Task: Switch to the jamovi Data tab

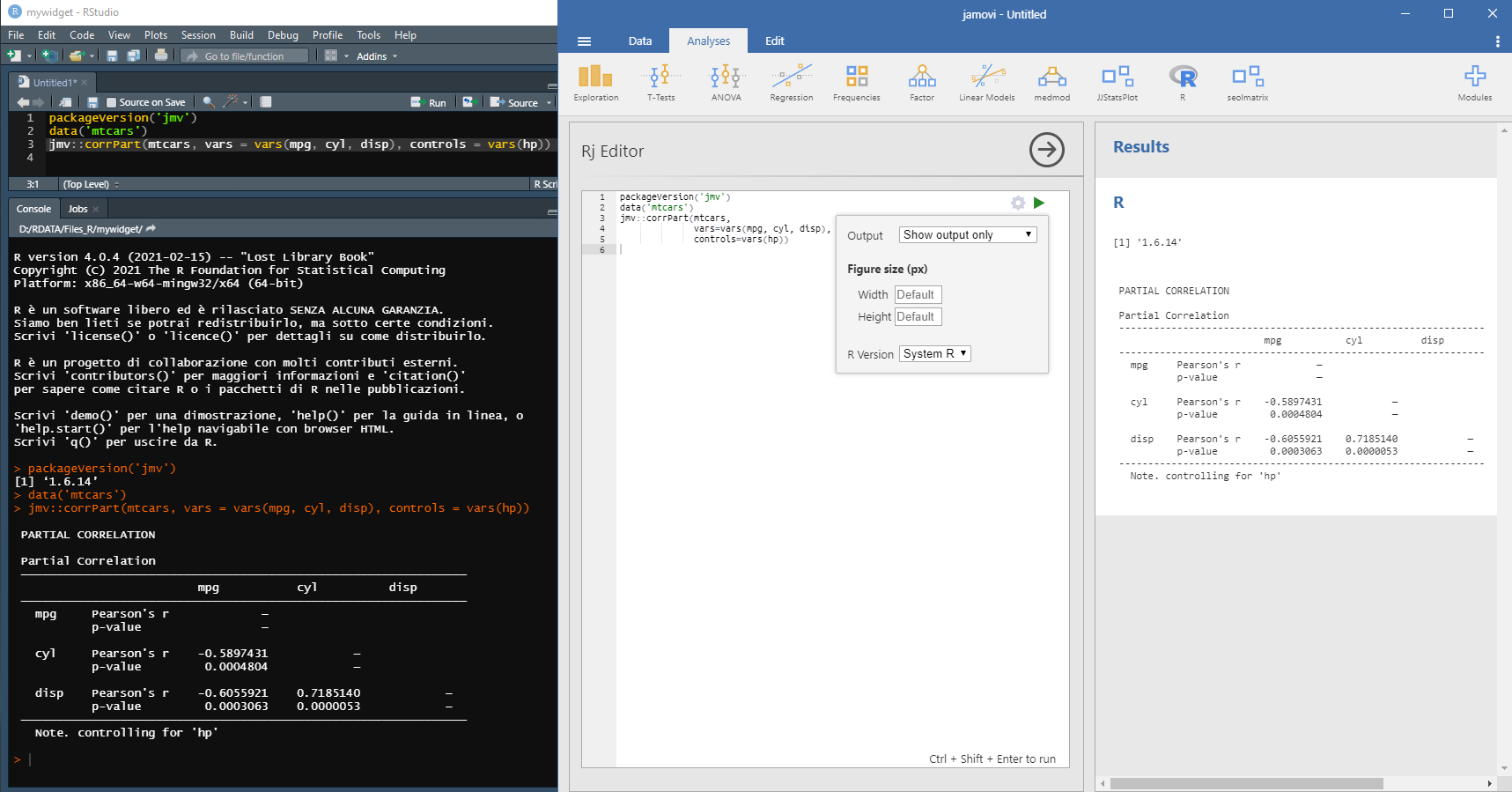Action: click(x=640, y=41)
